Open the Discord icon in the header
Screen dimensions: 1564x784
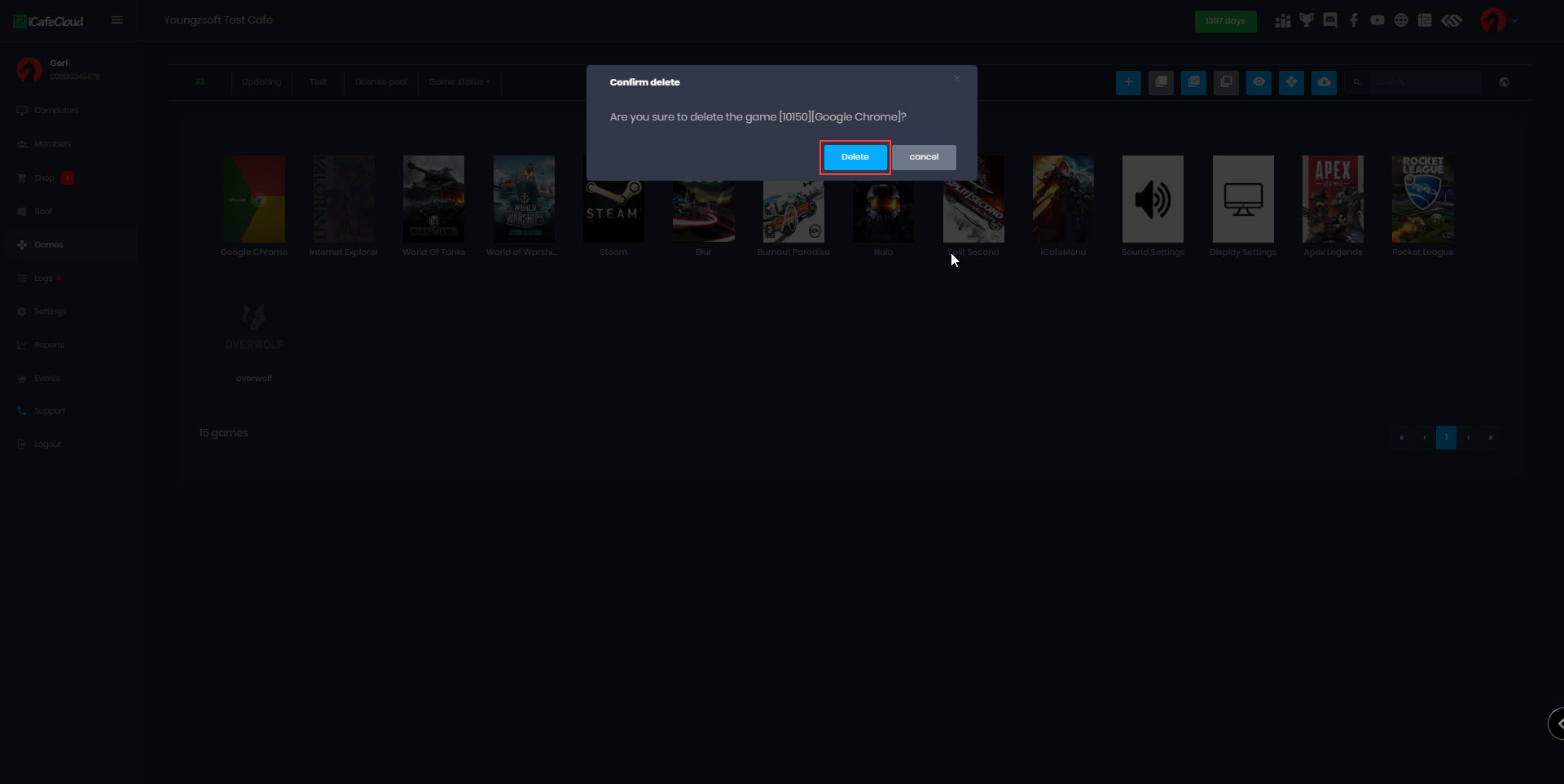coord(1330,20)
